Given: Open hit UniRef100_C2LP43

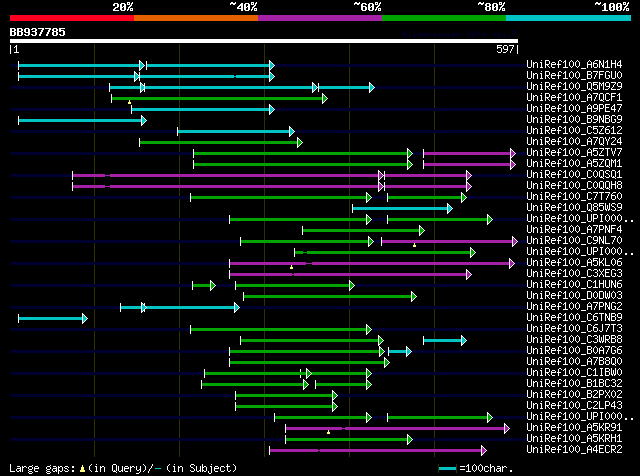Looking at the screenshot, I should (574, 406).
